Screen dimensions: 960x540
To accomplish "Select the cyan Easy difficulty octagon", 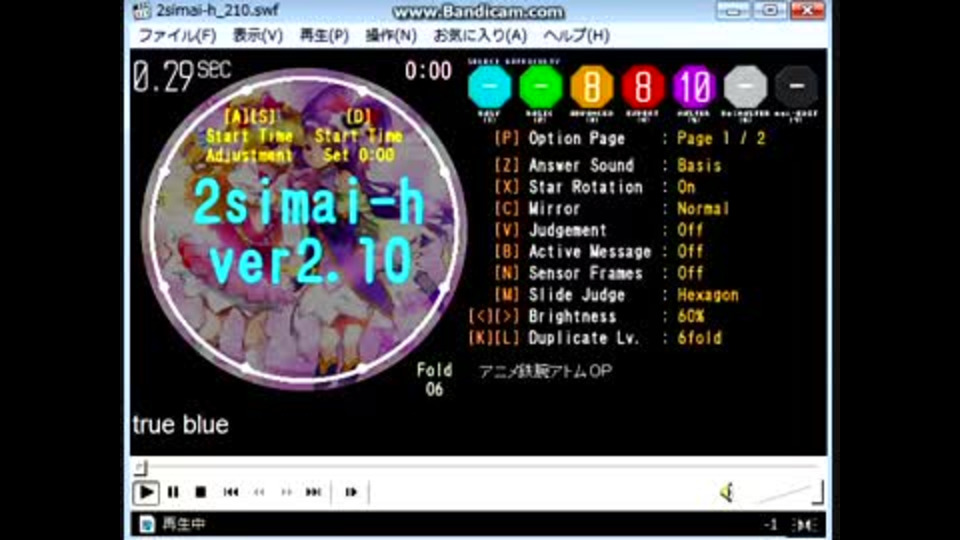I will (490, 87).
